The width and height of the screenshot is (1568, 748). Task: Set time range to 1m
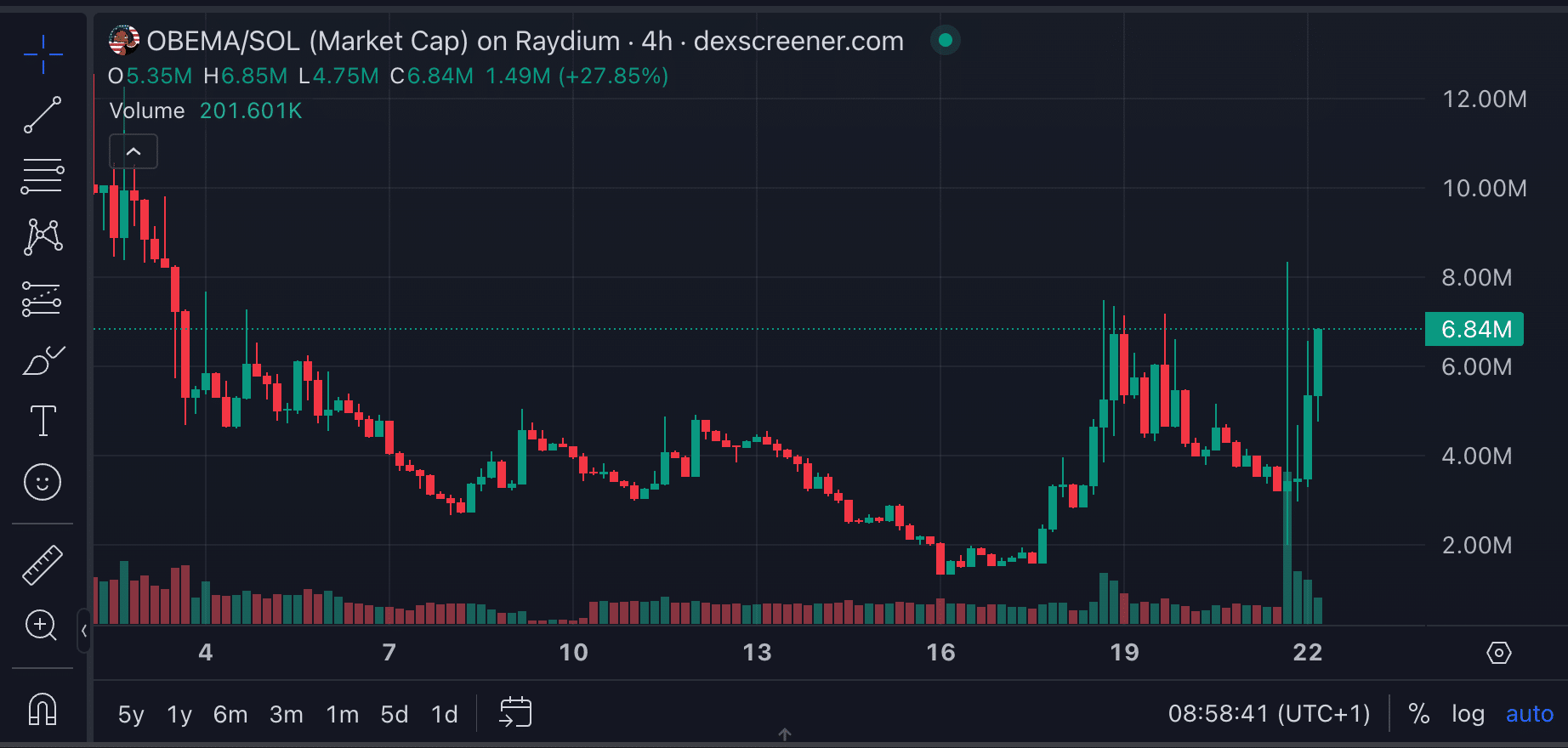click(x=343, y=714)
